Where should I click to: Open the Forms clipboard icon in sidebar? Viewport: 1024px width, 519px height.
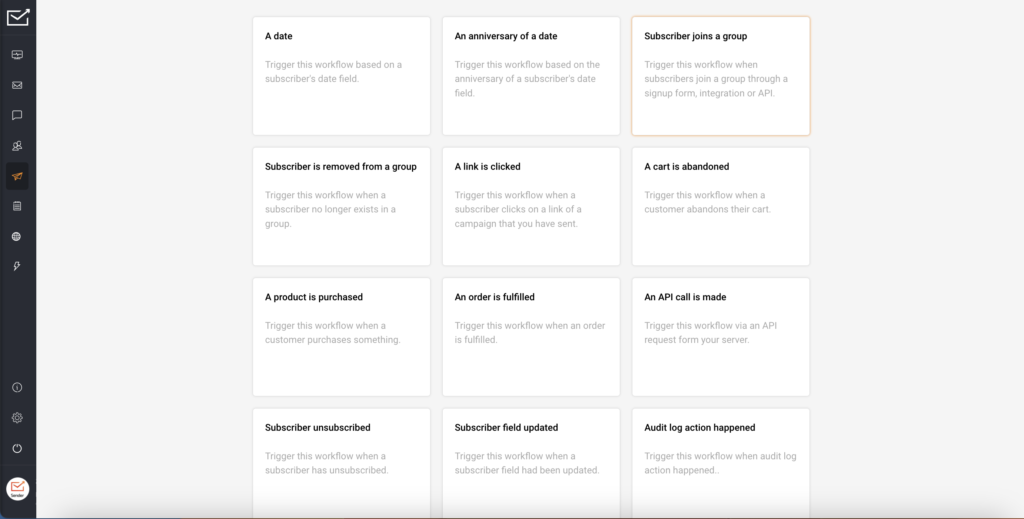pyautogui.click(x=17, y=206)
